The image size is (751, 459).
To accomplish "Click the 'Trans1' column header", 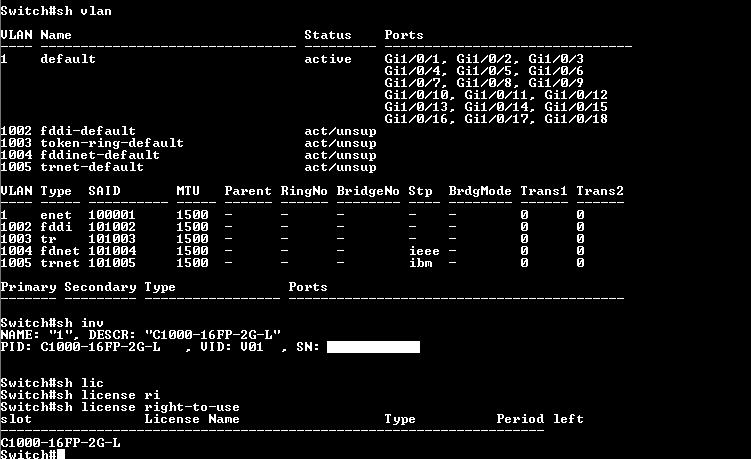I will (544, 191).
